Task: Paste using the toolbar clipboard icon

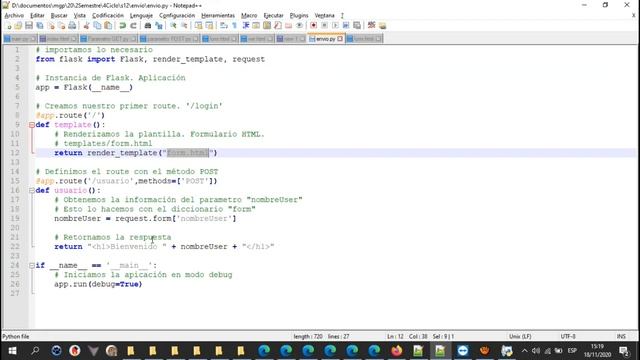Action: (108, 26)
